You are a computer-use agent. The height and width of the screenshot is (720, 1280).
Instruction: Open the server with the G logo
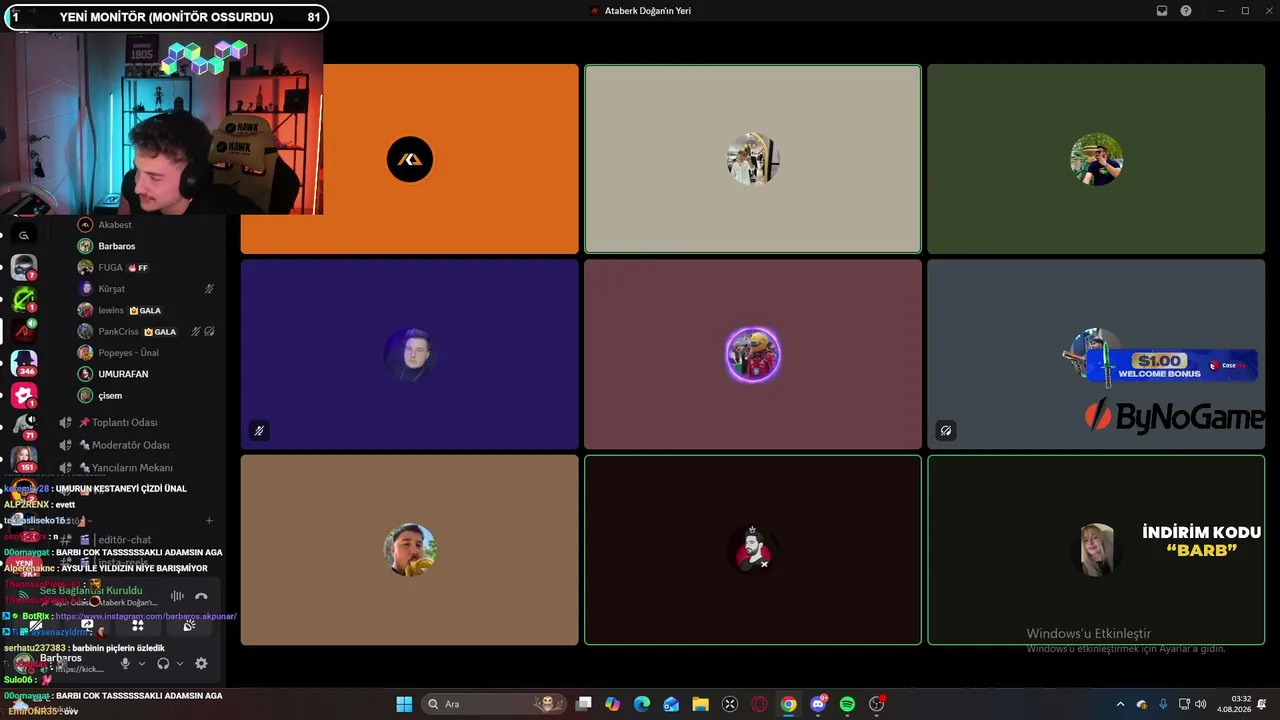point(24,235)
